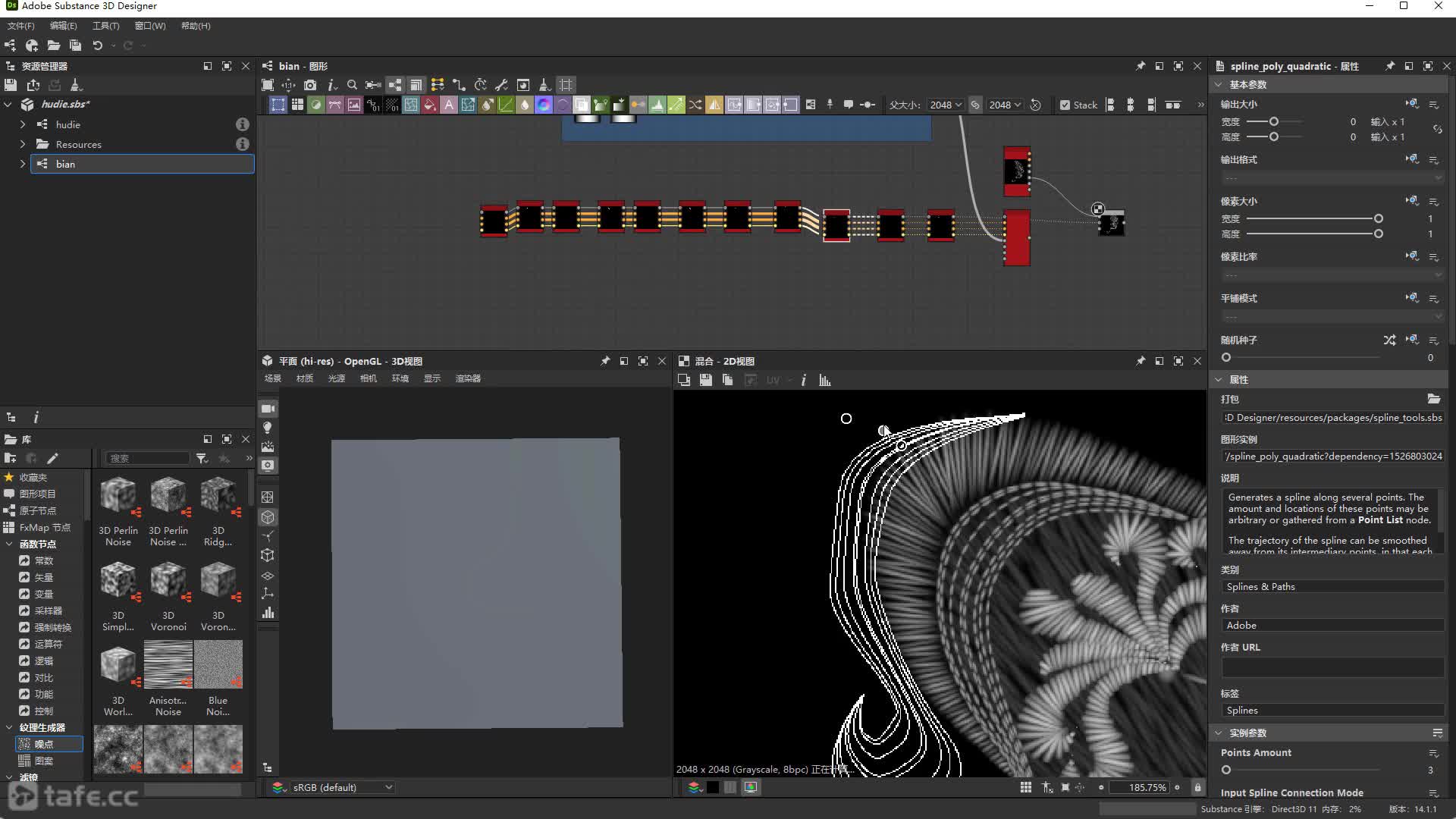This screenshot has height=819, width=1456.
Task: Select the 噪点 library category
Action: [x=44, y=745]
